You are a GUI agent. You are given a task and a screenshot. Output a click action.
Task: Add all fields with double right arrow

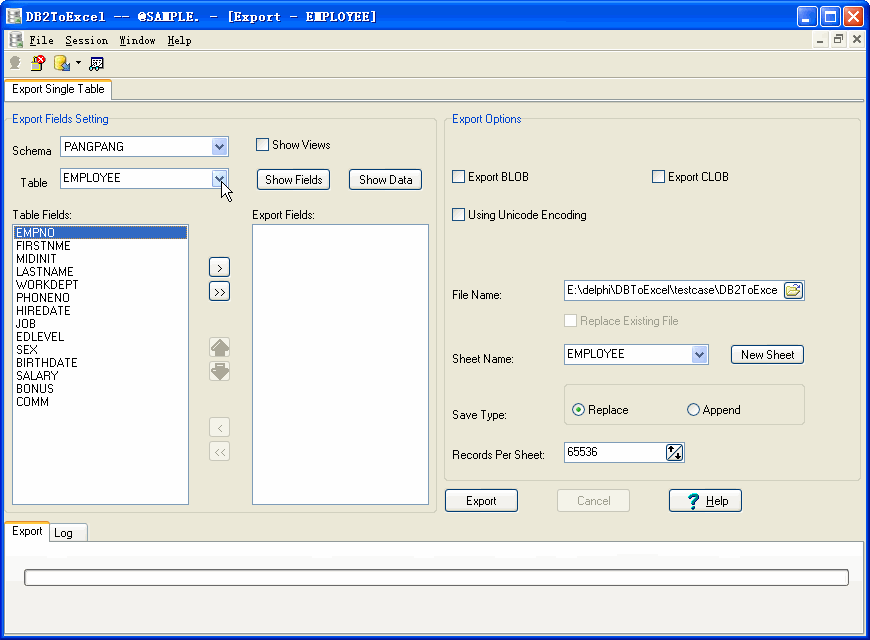click(220, 291)
